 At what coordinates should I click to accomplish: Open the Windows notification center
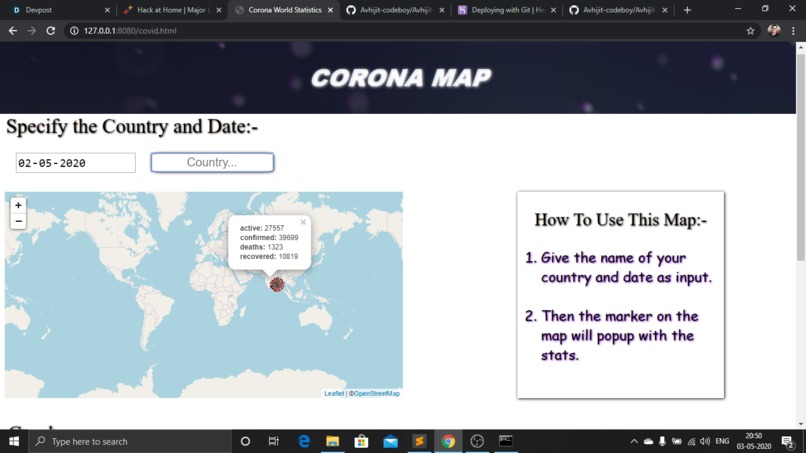point(788,441)
